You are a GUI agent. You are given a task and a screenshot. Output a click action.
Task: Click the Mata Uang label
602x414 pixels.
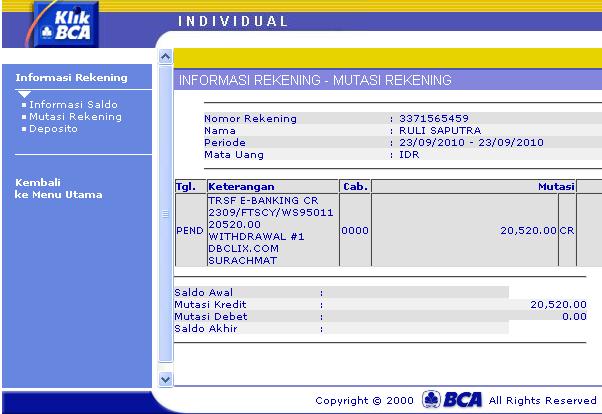point(234,155)
